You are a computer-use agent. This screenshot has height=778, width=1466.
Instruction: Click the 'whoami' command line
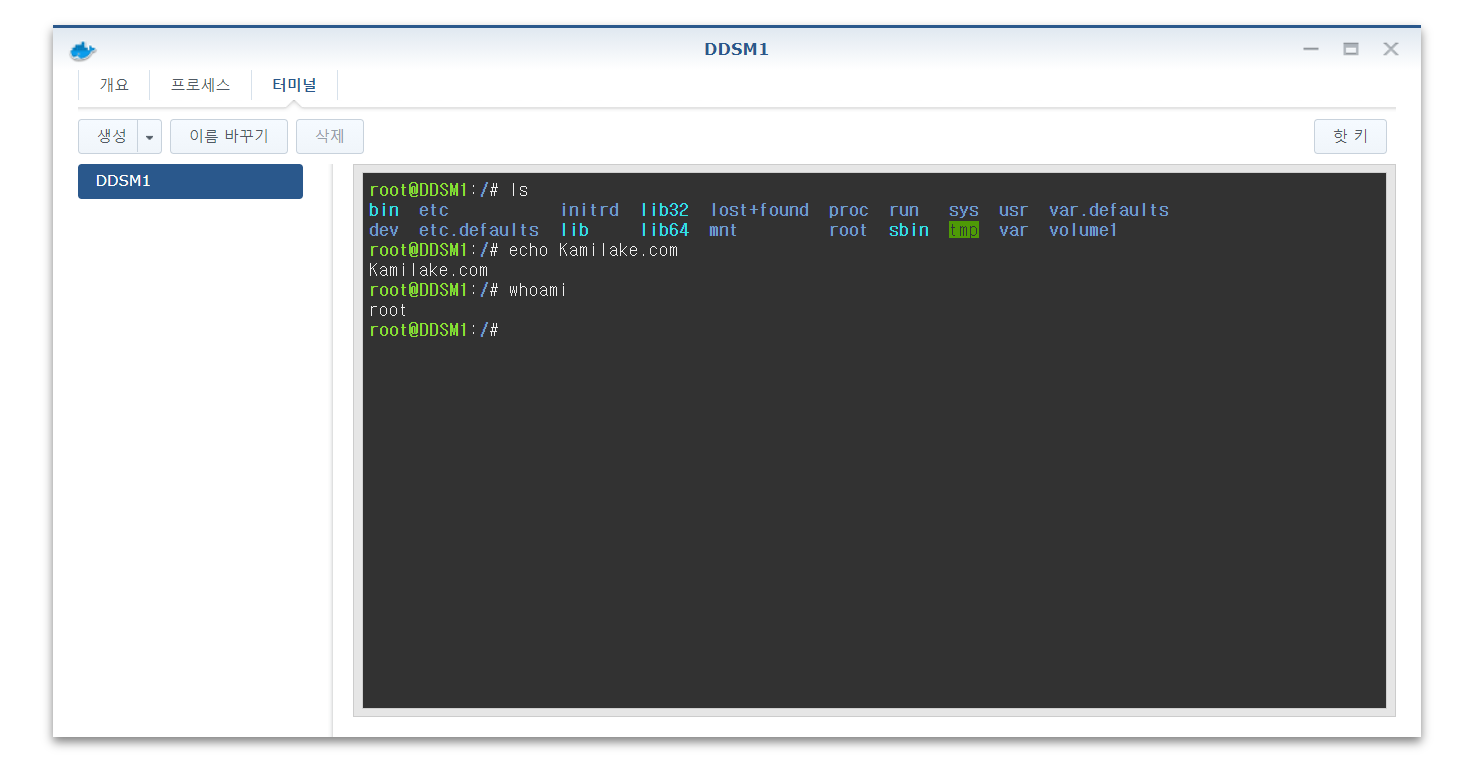pos(468,290)
